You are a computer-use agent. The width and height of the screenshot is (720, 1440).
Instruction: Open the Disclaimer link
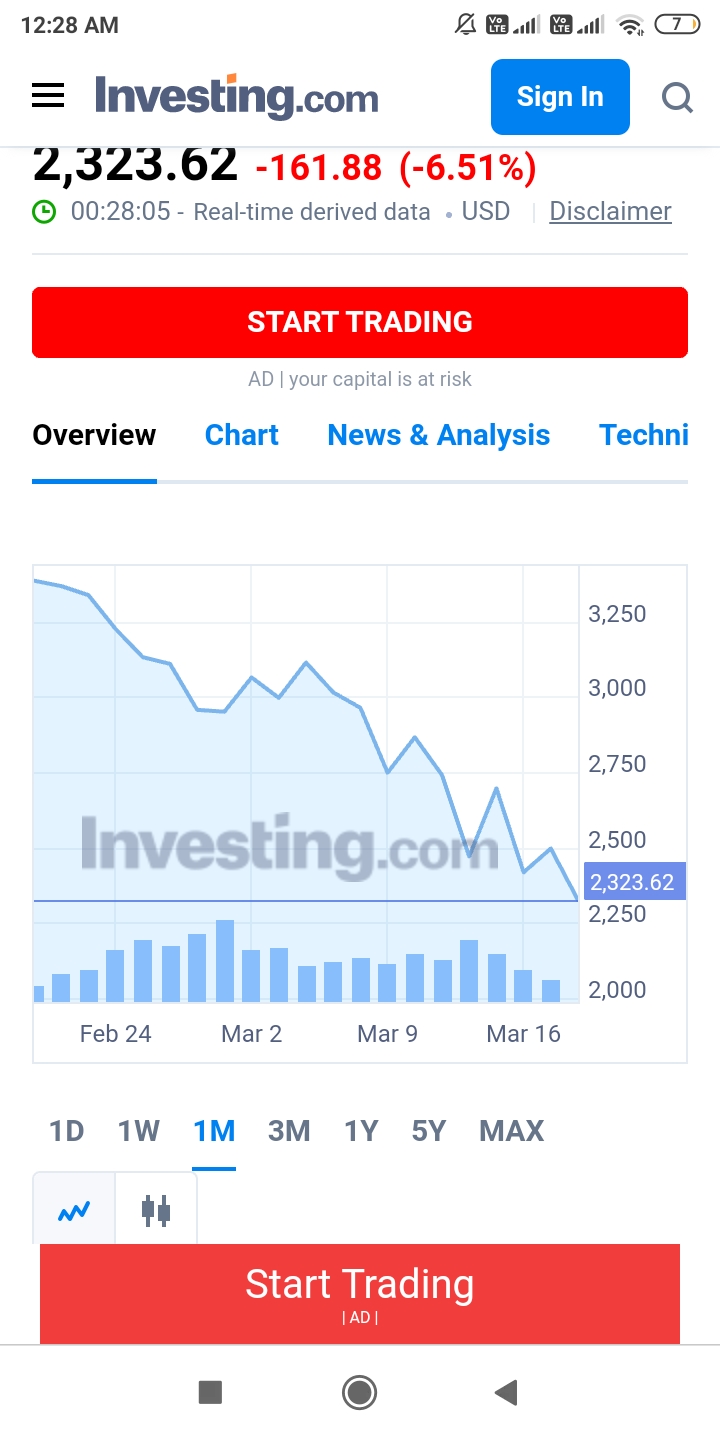pos(610,212)
